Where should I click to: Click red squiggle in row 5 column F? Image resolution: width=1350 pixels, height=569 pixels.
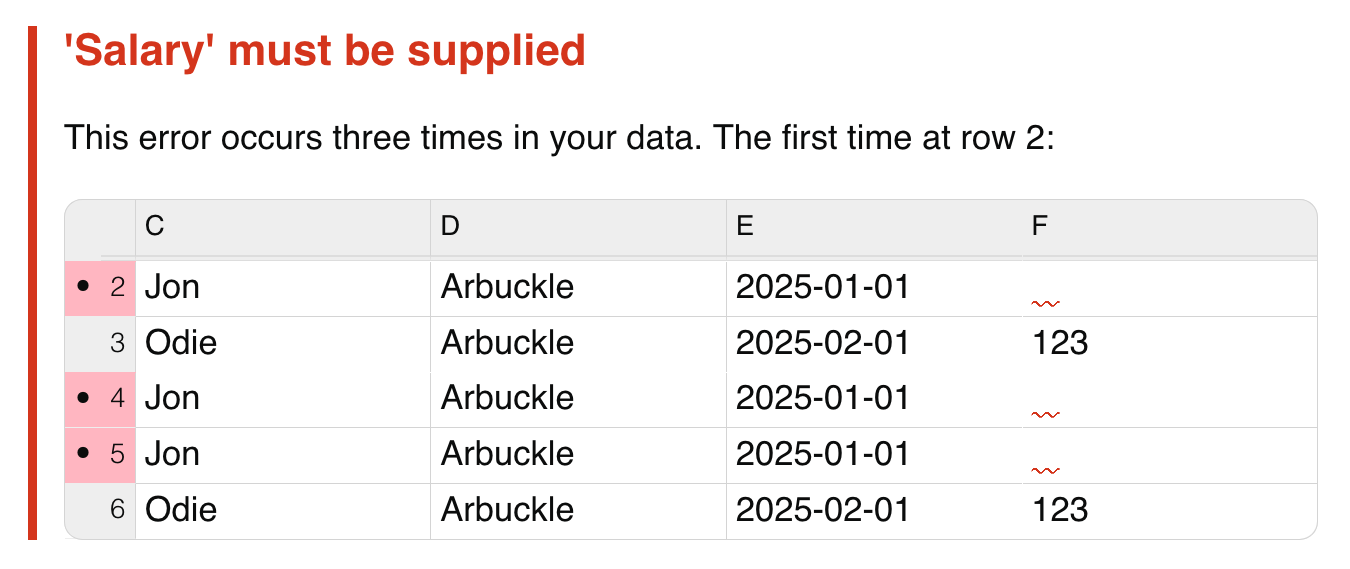pyautogui.click(x=1046, y=469)
